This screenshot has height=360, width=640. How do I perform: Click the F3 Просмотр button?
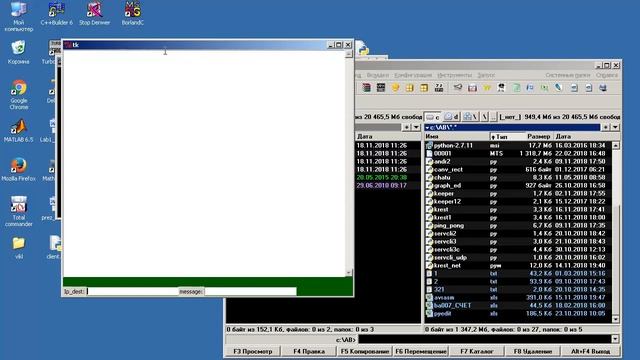coord(252,351)
